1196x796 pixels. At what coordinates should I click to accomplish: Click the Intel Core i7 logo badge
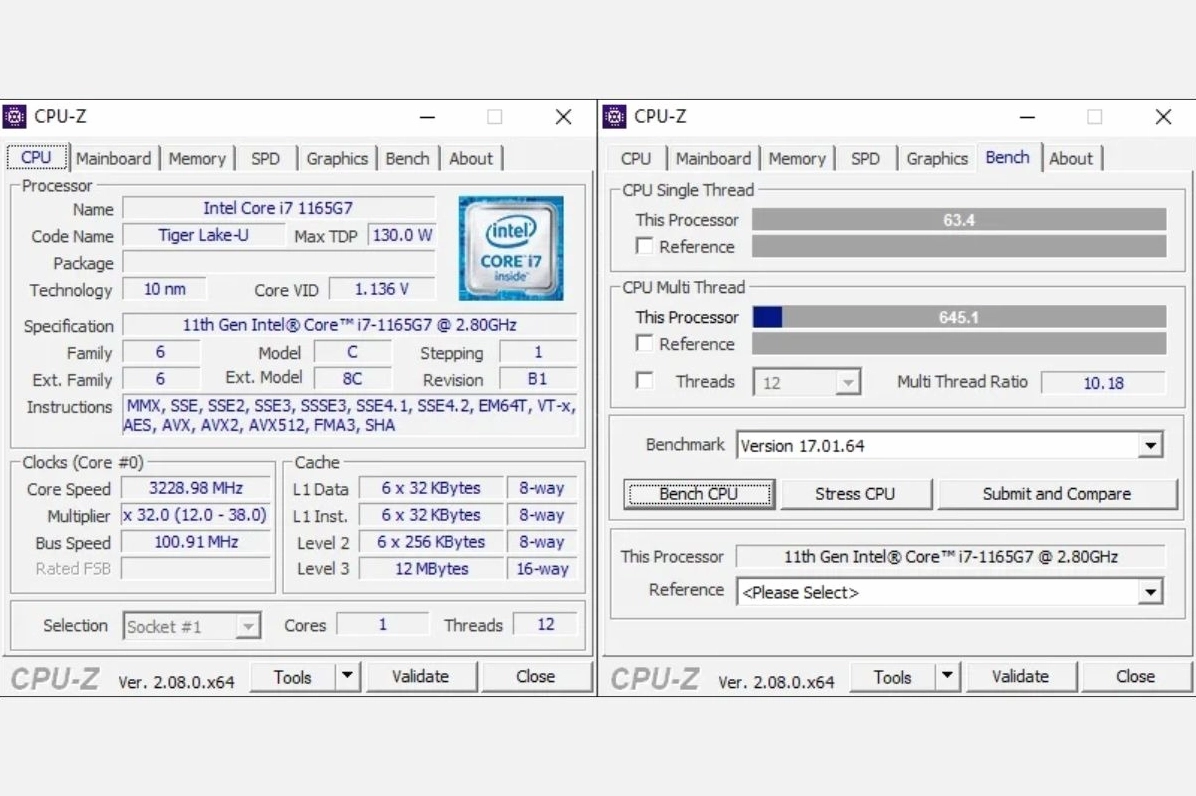[511, 248]
